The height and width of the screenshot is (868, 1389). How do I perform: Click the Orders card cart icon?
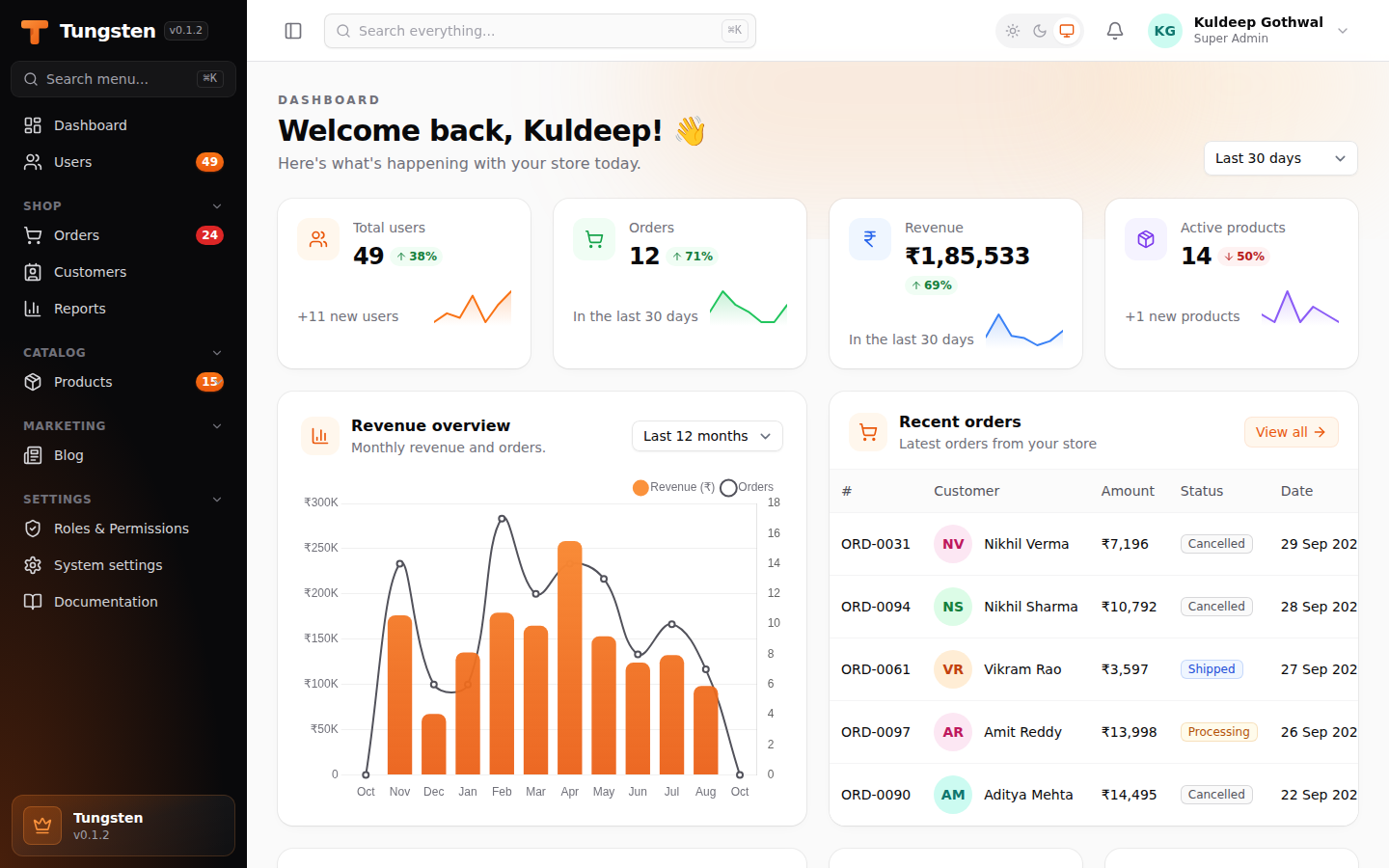pos(594,239)
